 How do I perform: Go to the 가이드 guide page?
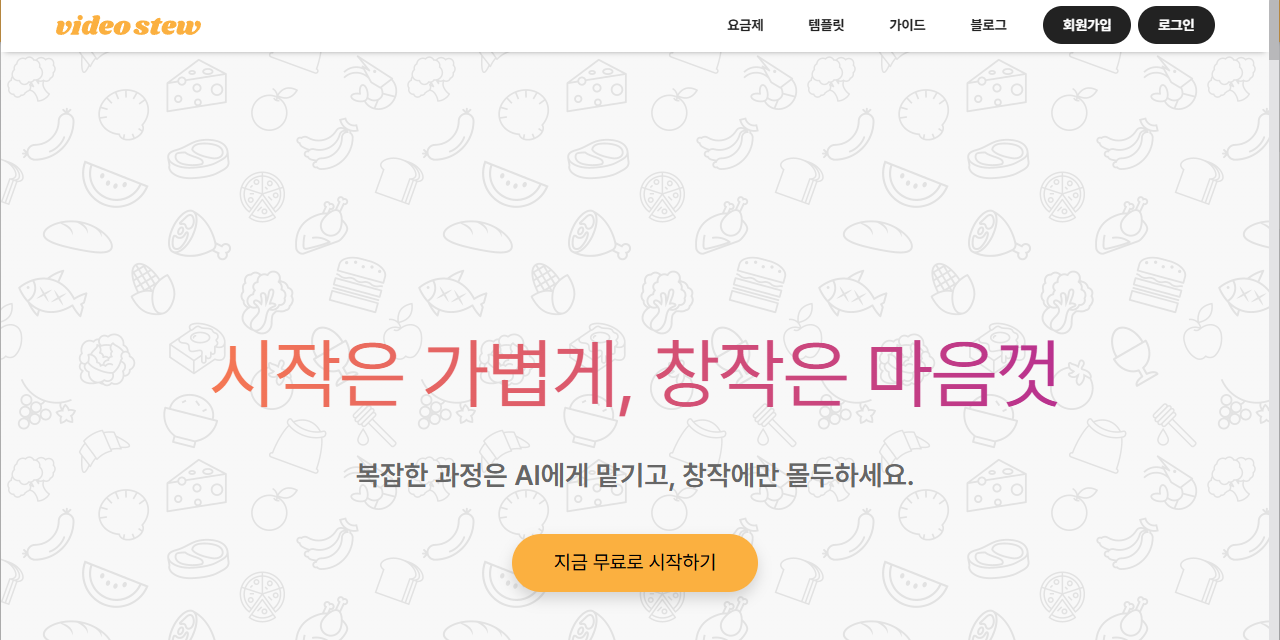[x=907, y=25]
